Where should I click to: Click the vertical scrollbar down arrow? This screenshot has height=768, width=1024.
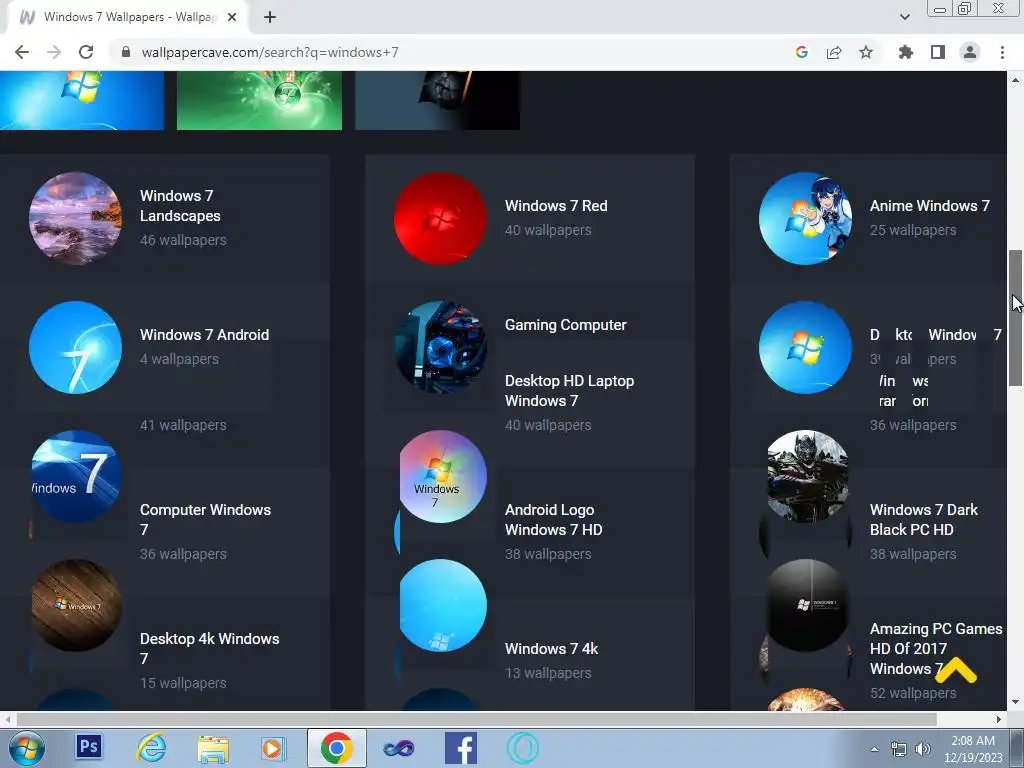pos(1016,703)
